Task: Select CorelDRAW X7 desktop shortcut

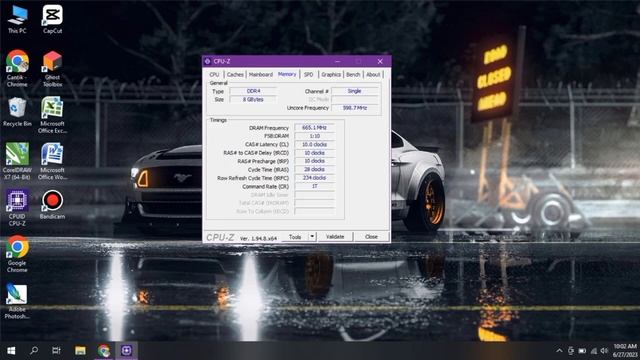Action: 17,161
